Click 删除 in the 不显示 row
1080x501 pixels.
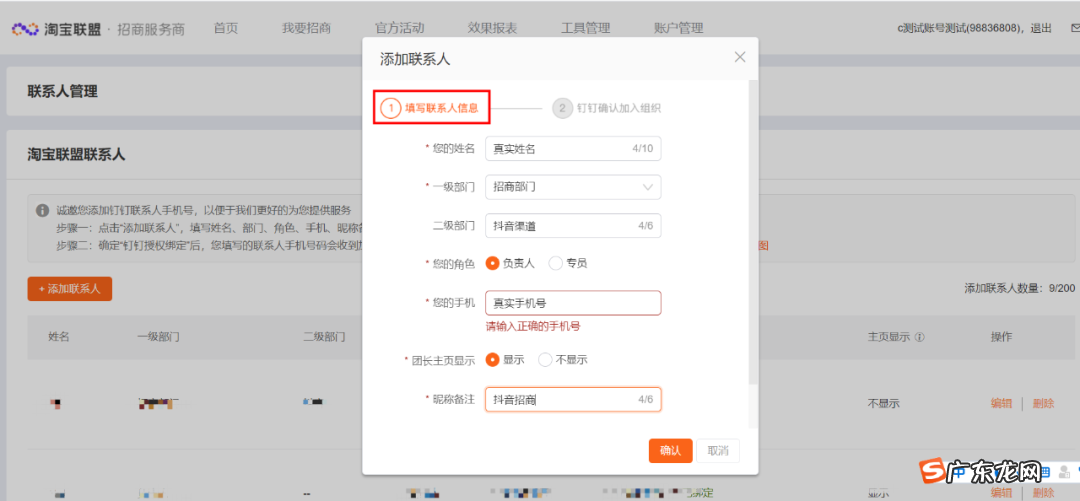[x=1043, y=404]
